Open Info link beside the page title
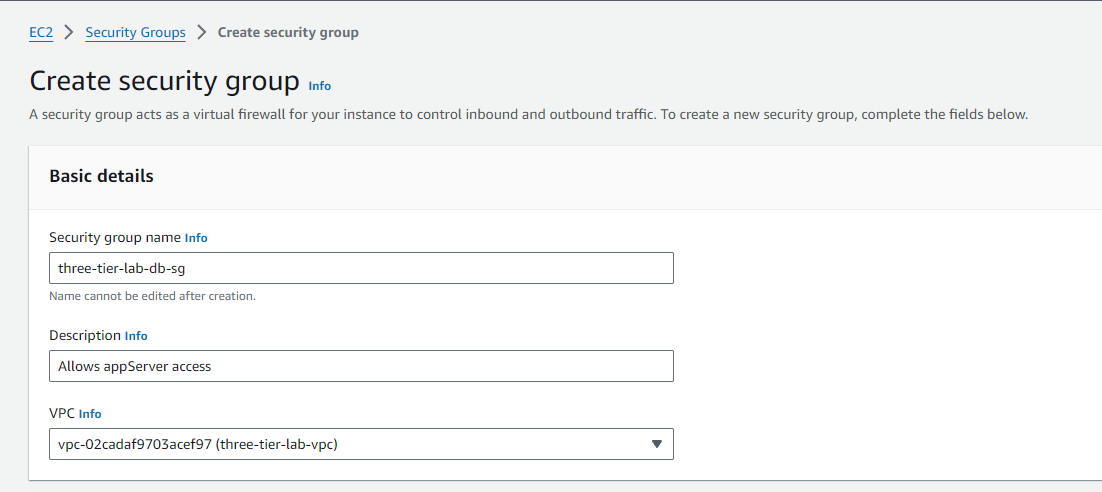 click(x=319, y=86)
